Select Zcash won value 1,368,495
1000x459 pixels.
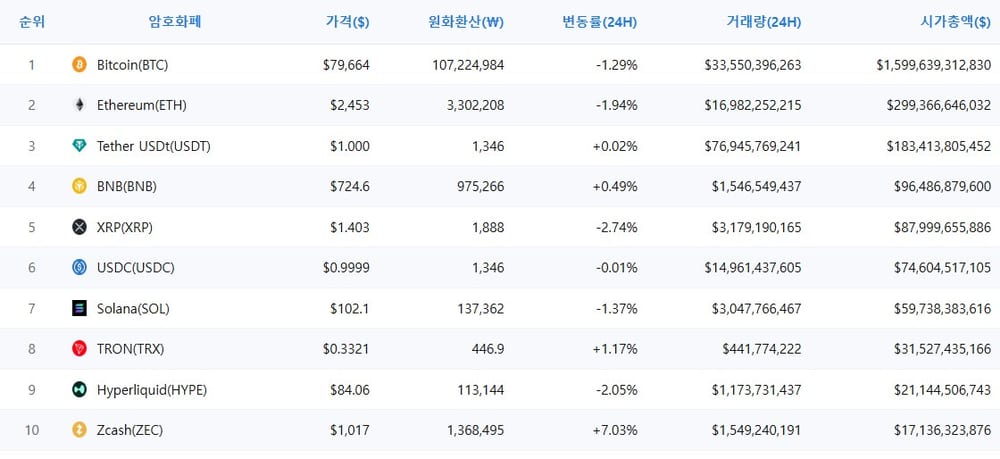point(476,430)
